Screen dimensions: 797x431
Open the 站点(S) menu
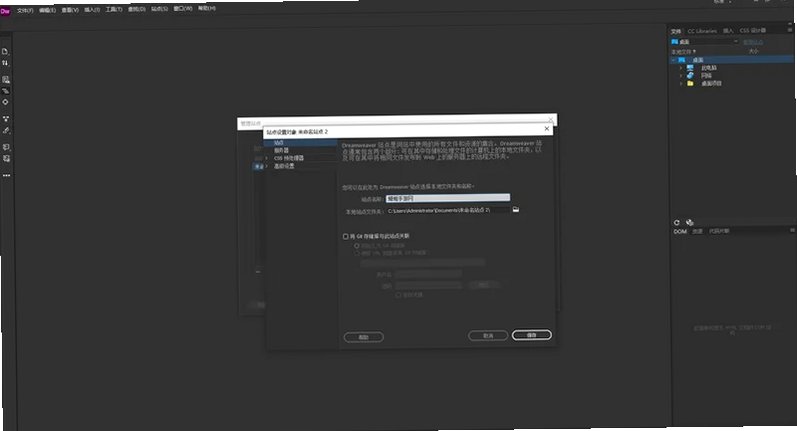pos(160,9)
